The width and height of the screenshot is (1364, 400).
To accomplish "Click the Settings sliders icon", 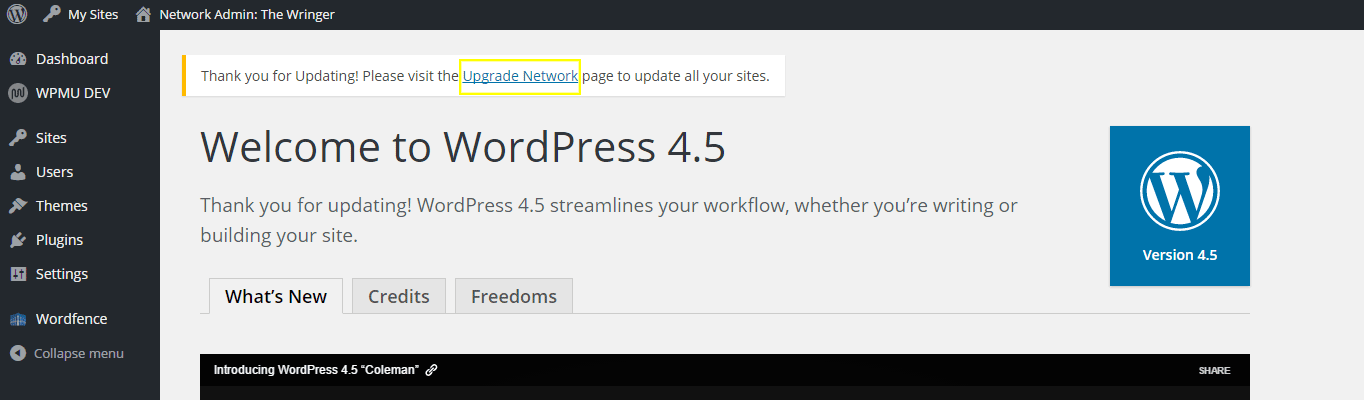I will point(18,274).
